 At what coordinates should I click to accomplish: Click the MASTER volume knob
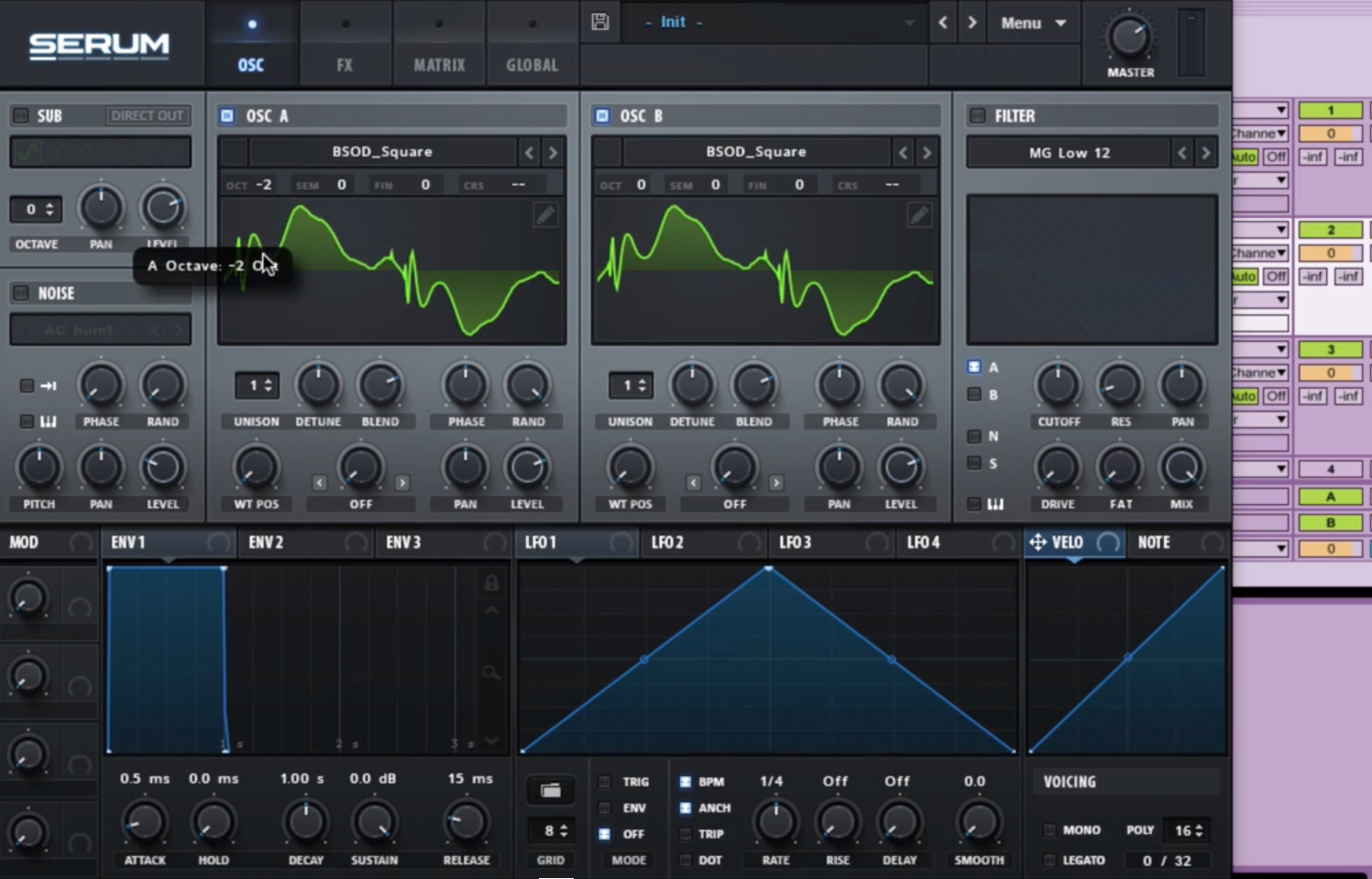click(1129, 37)
